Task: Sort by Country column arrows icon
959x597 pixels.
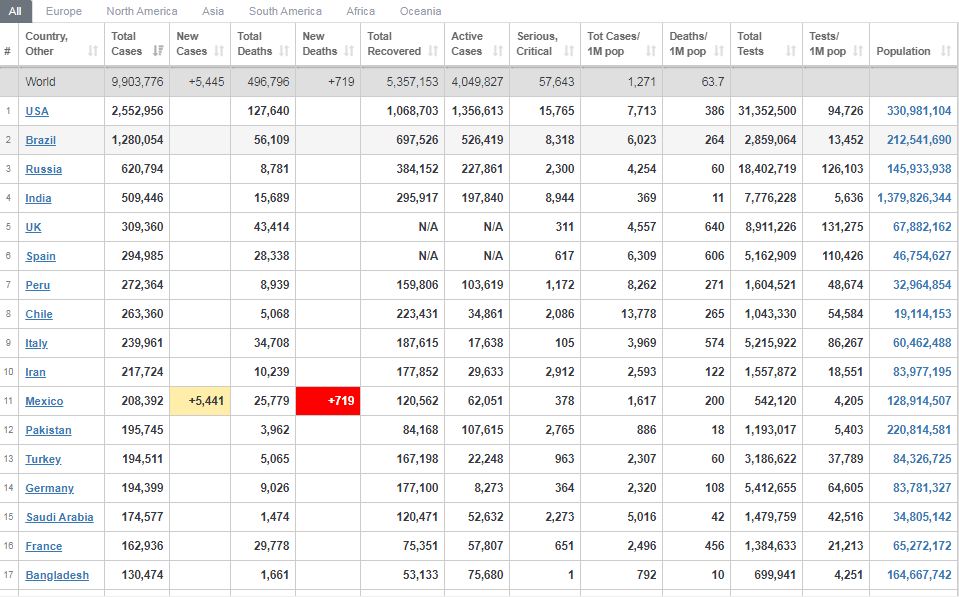Action: point(93,51)
